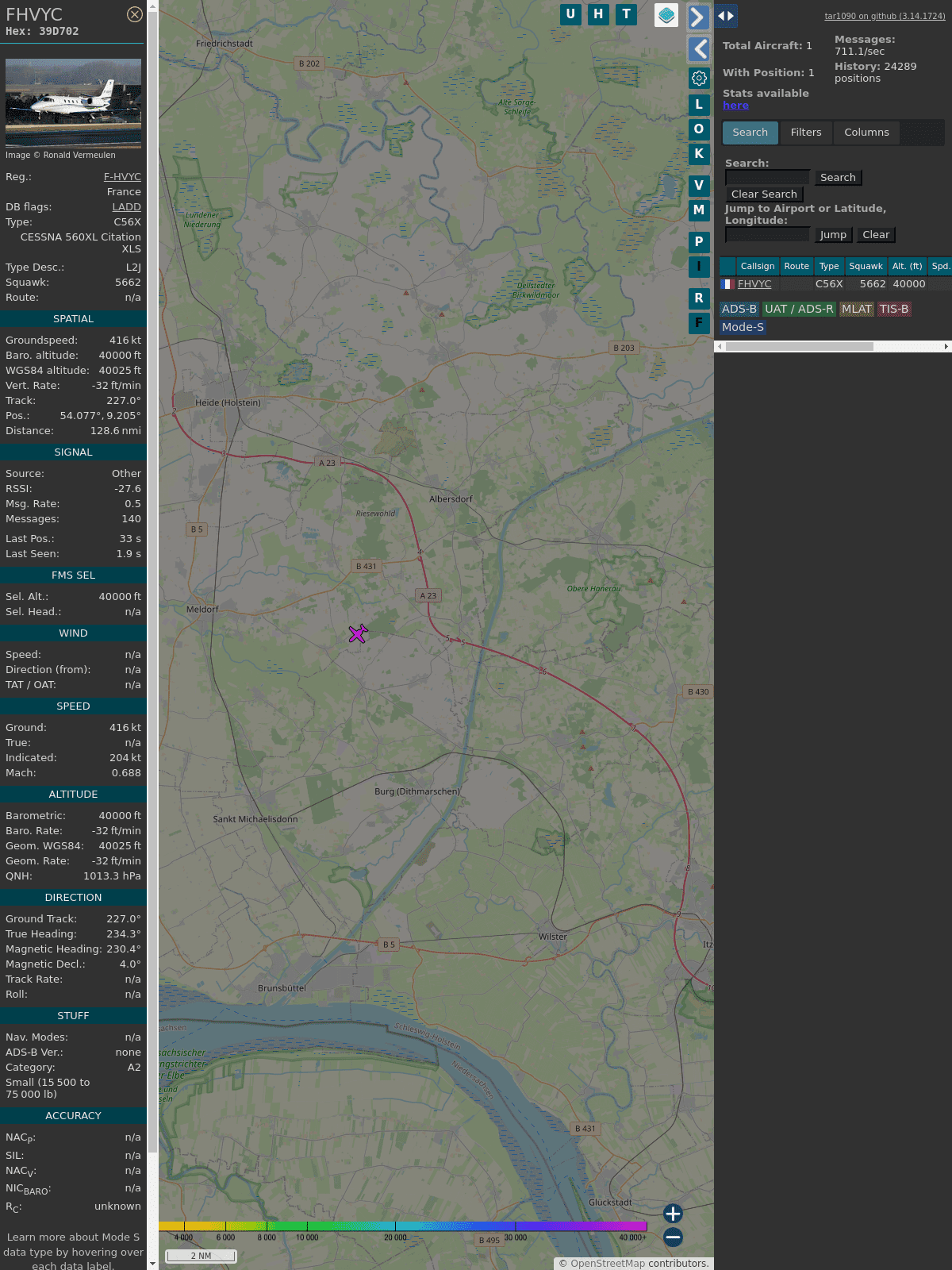Click the table horizontal scrollbar
This screenshot has width=952, height=1270.
pyautogui.click(x=800, y=347)
